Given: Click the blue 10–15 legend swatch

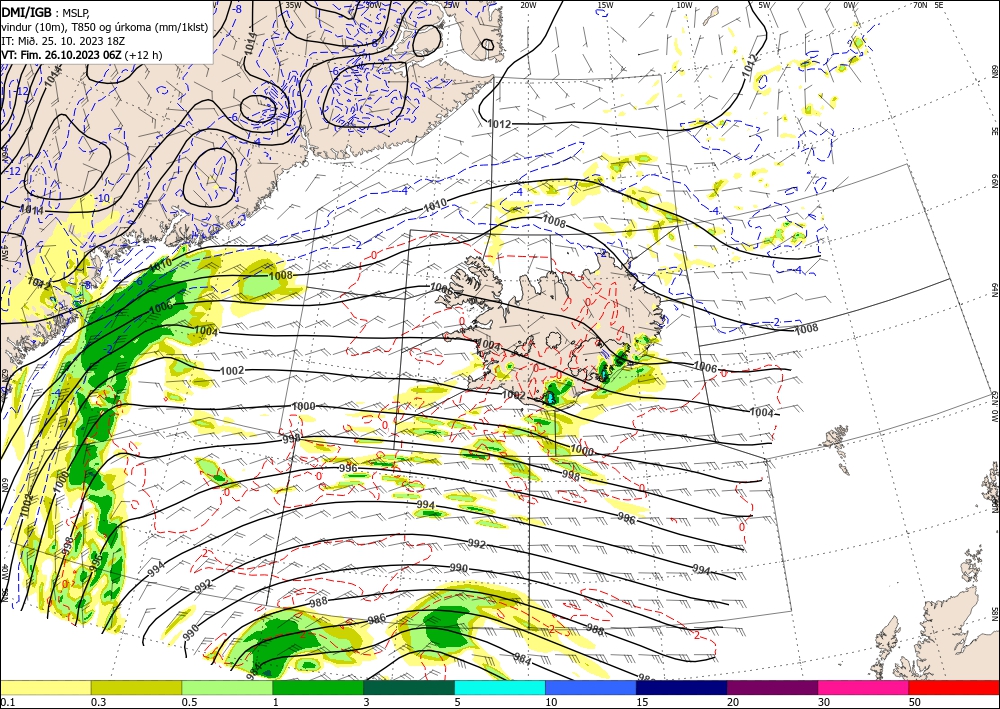Looking at the screenshot, I should (x=591, y=687).
